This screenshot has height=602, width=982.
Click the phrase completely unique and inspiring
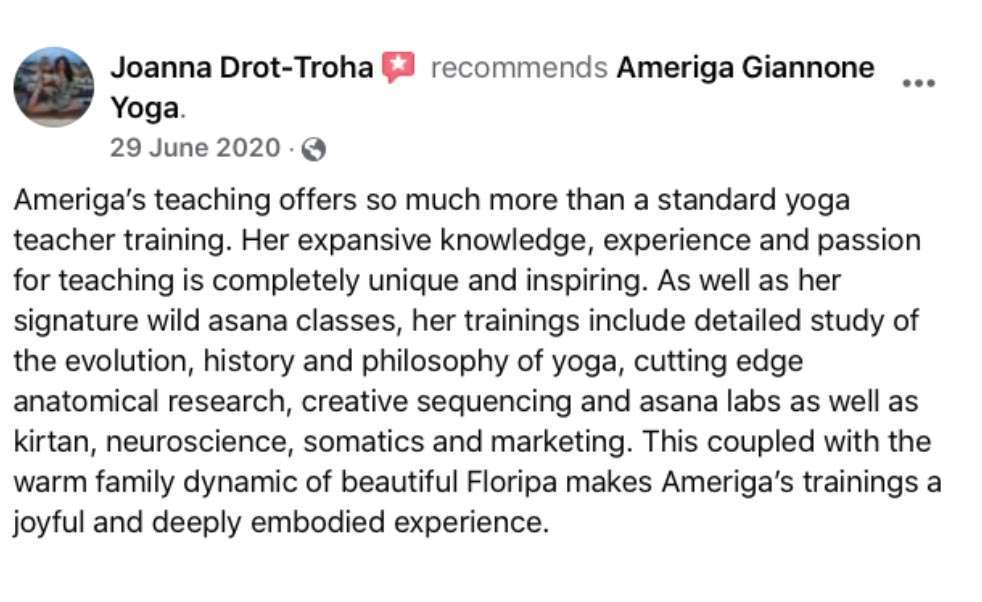427,281
